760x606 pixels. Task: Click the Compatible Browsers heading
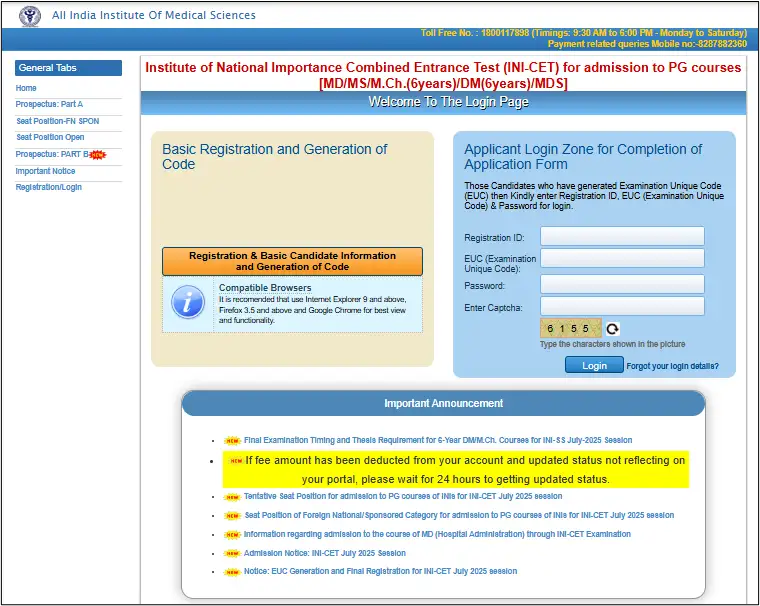coord(265,288)
